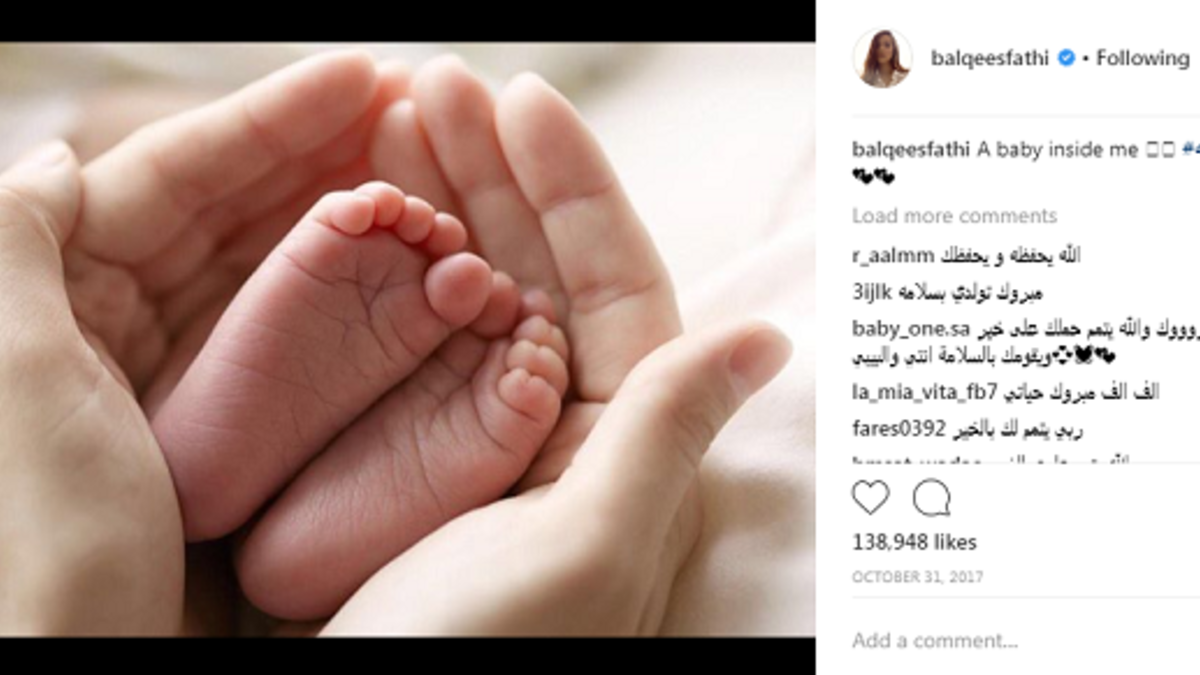Open comment bubble icon
The height and width of the screenshot is (675, 1200).
931,498
